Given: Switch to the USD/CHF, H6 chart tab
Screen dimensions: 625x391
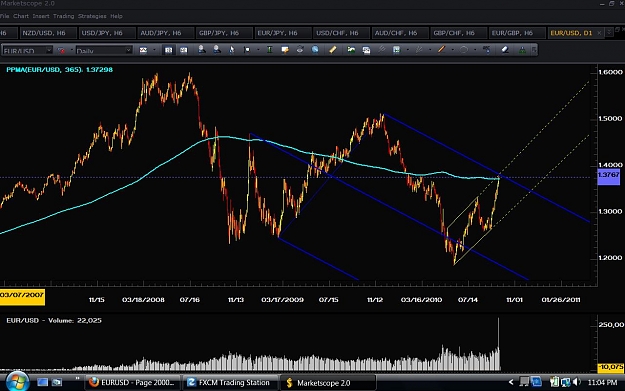Looking at the screenshot, I should (x=341, y=33).
